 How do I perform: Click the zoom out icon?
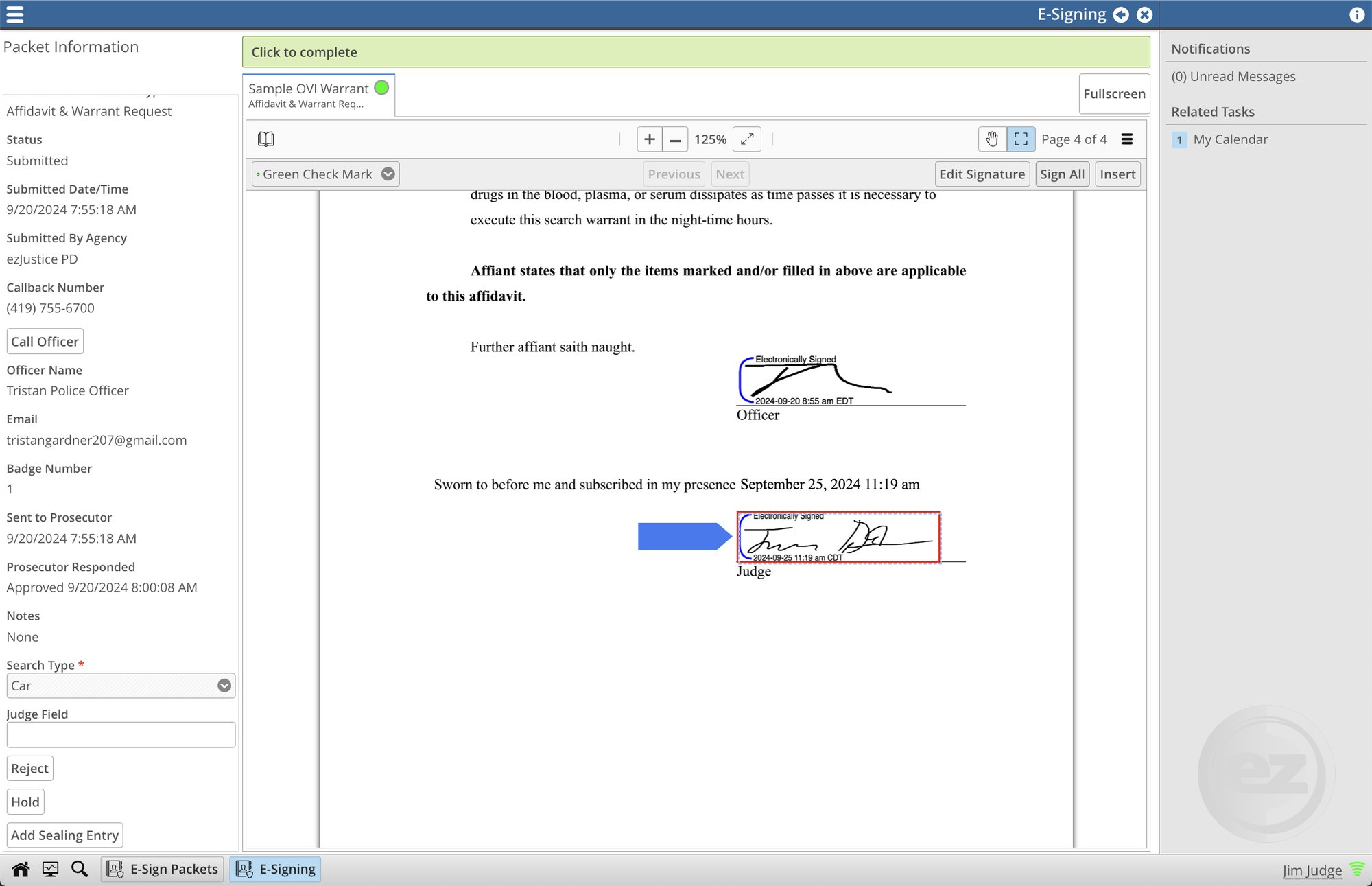pos(675,139)
